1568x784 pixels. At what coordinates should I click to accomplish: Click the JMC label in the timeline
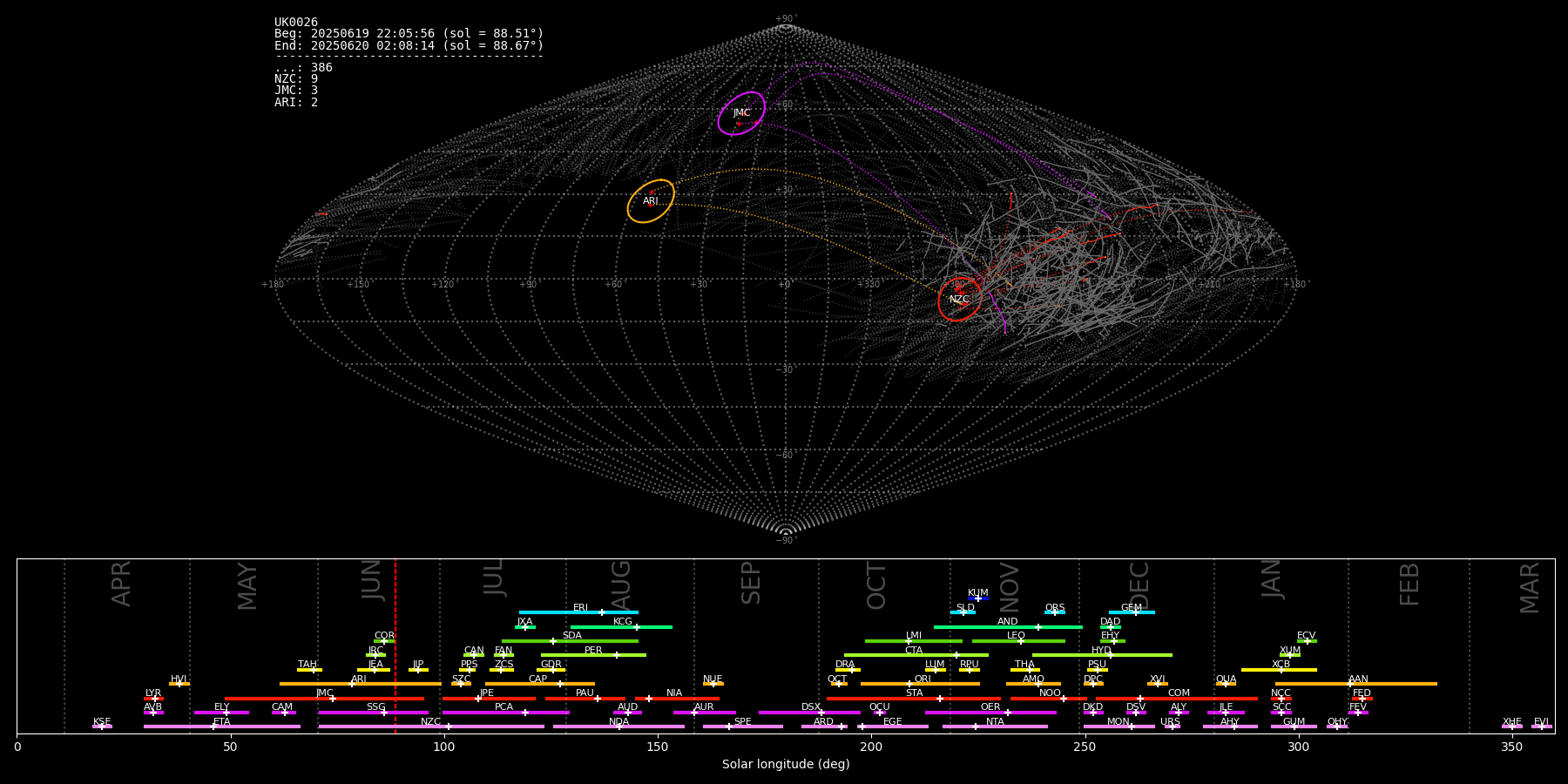[325, 693]
